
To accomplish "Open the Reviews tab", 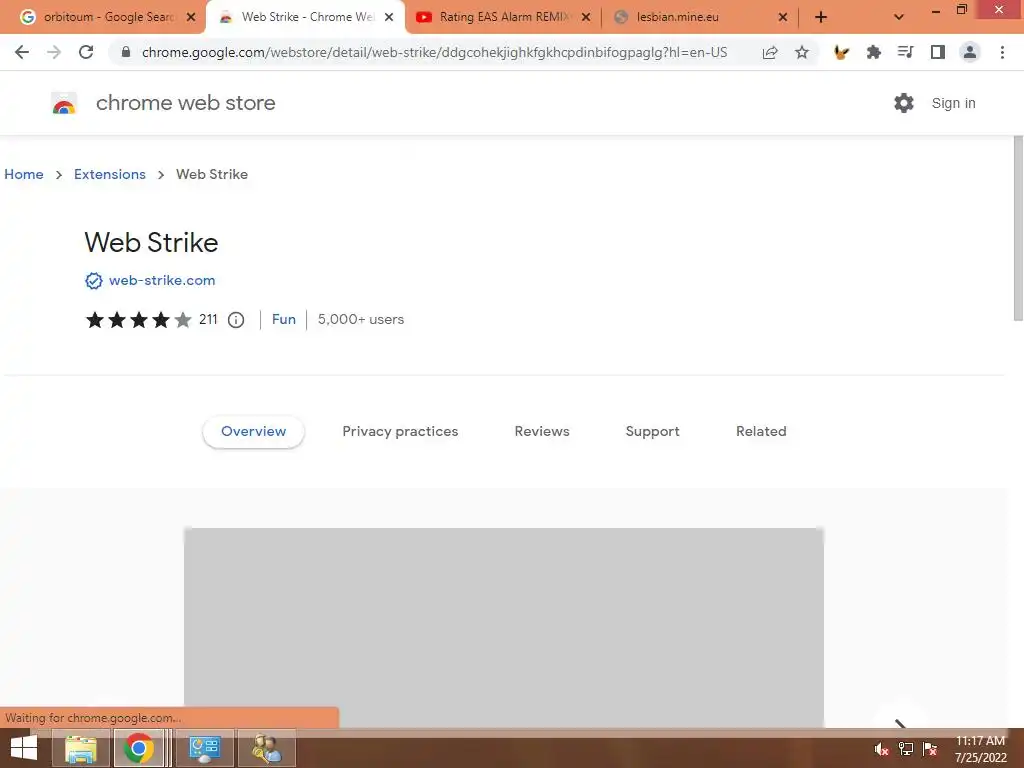I will click(x=542, y=432).
